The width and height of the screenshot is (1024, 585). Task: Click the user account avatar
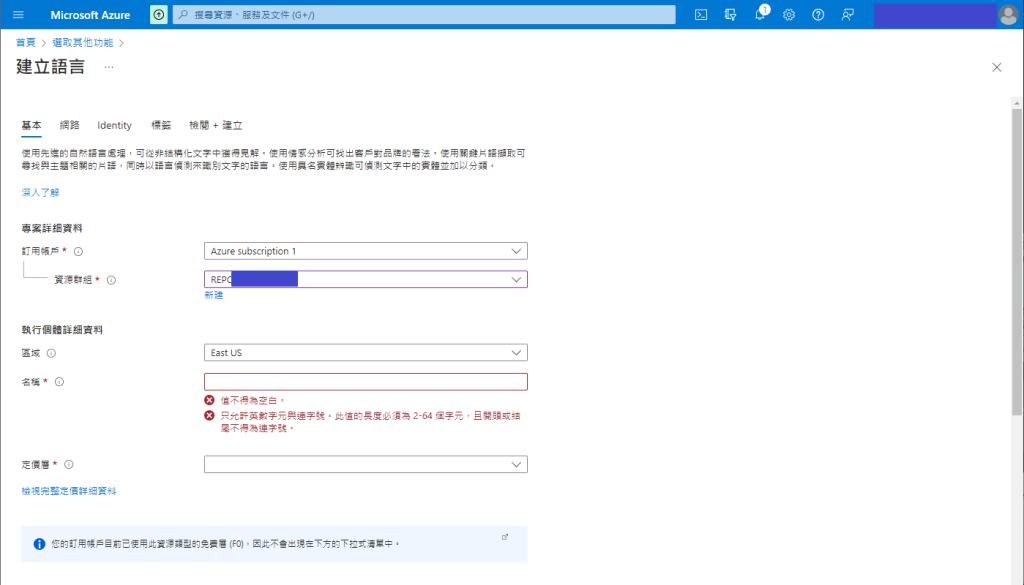click(1008, 15)
